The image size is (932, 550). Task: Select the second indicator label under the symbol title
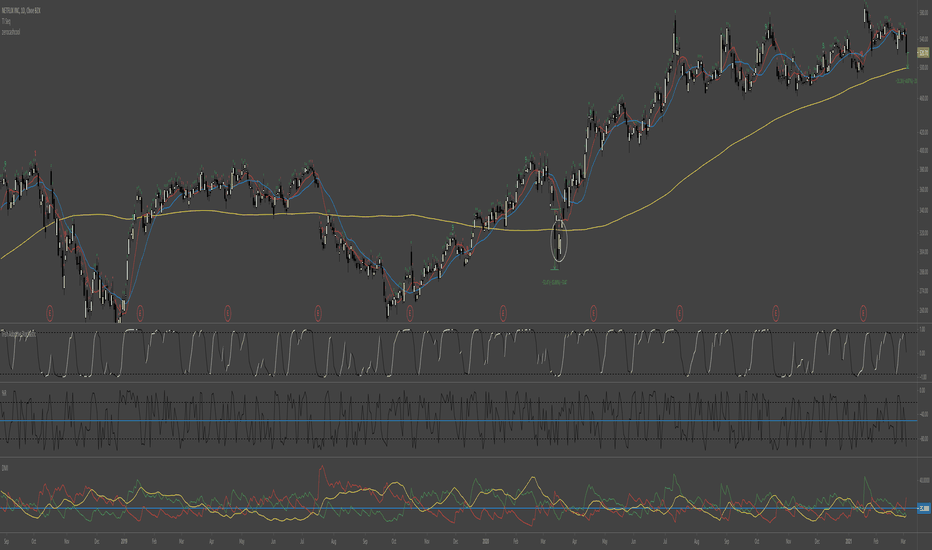coord(6,21)
